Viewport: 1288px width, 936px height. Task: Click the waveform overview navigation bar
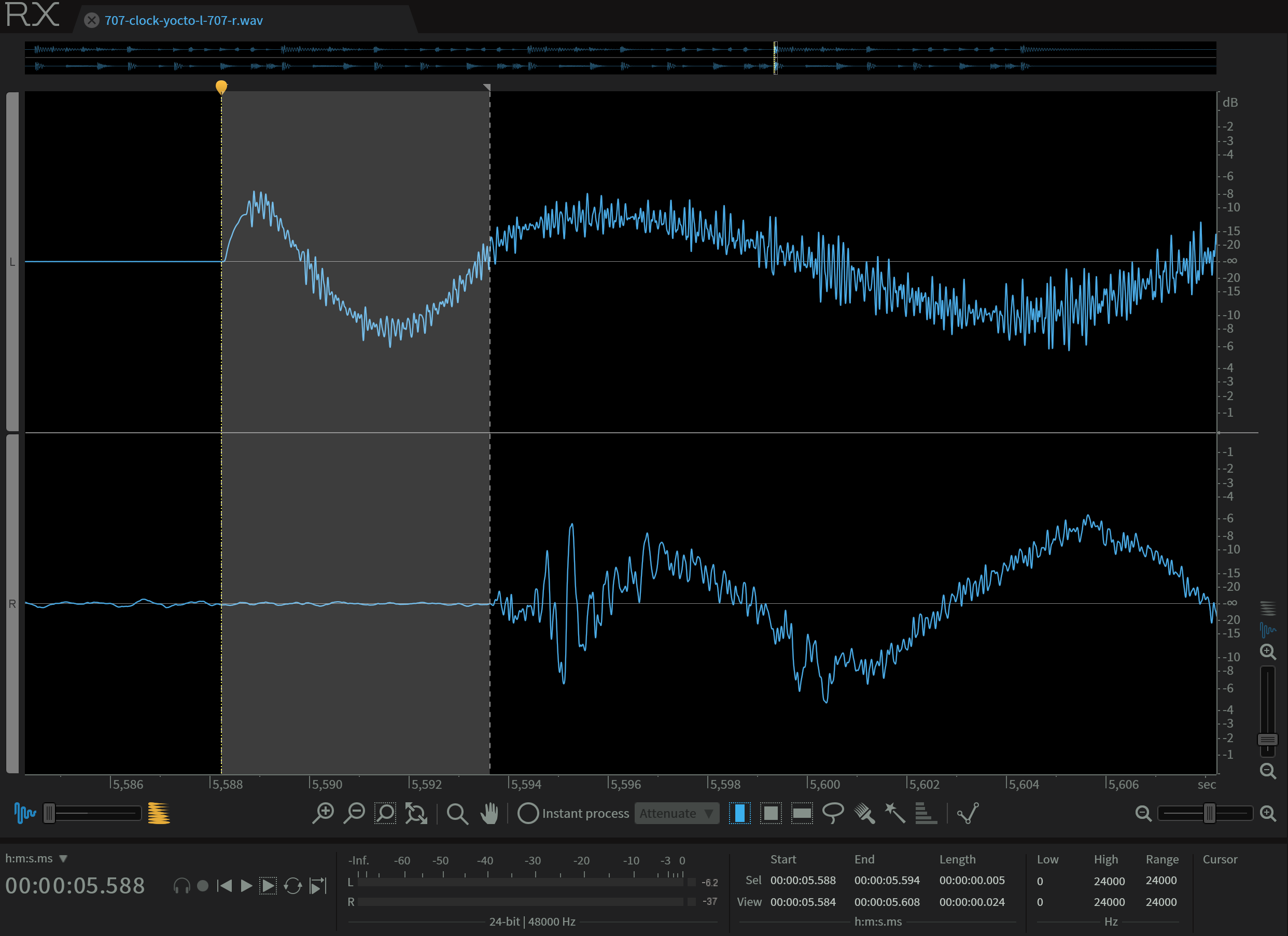point(620,58)
